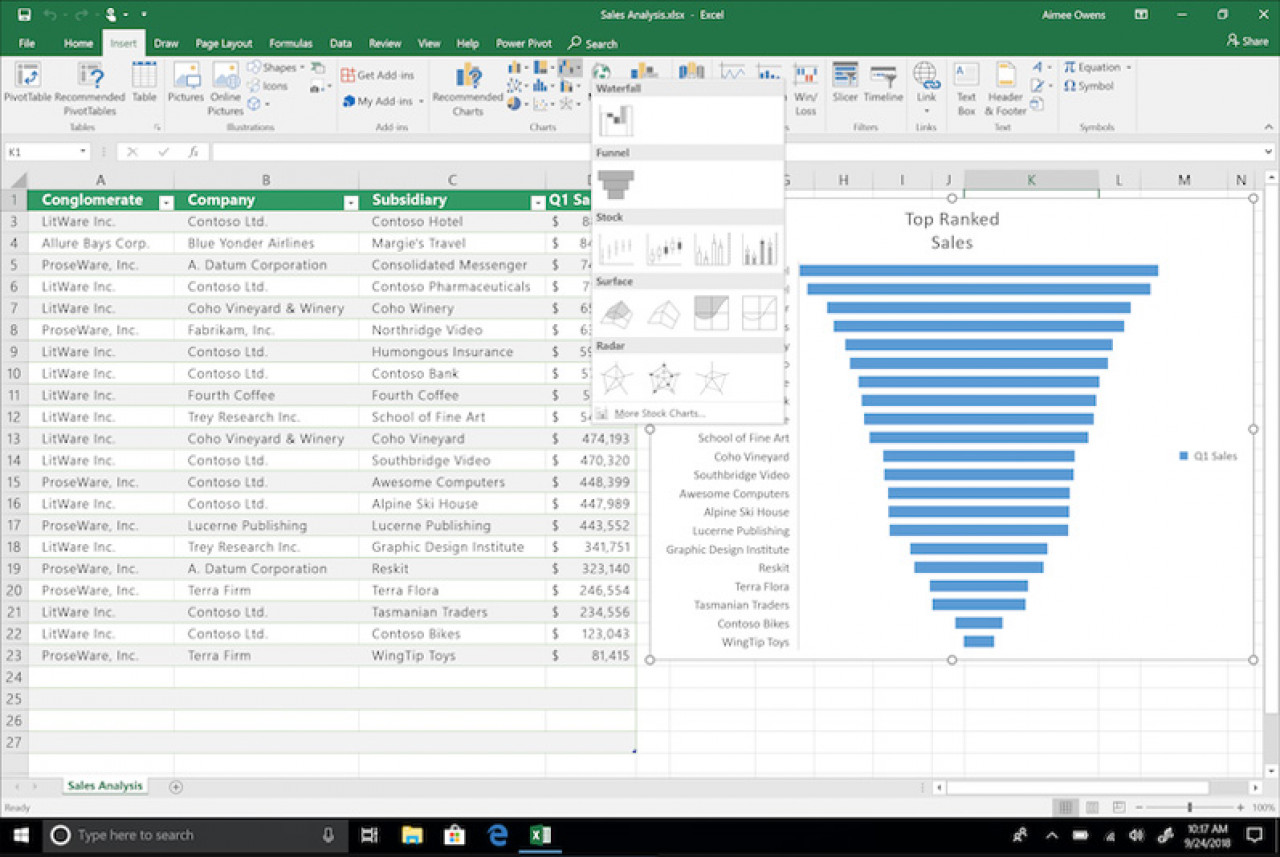Viewport: 1280px width, 857px height.
Task: Open the Conglomerate column filter
Action: coord(166,201)
